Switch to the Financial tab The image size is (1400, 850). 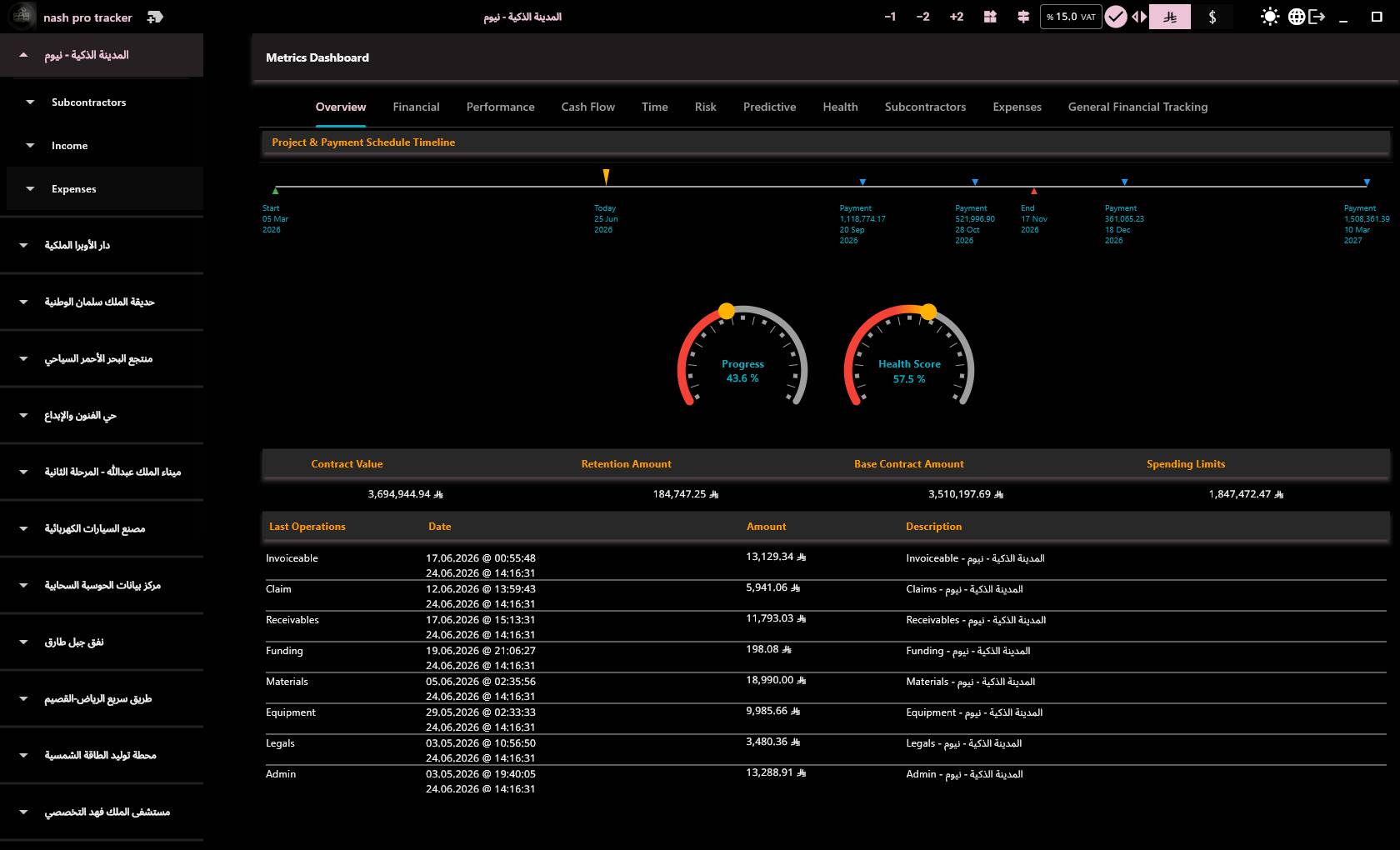(x=416, y=107)
